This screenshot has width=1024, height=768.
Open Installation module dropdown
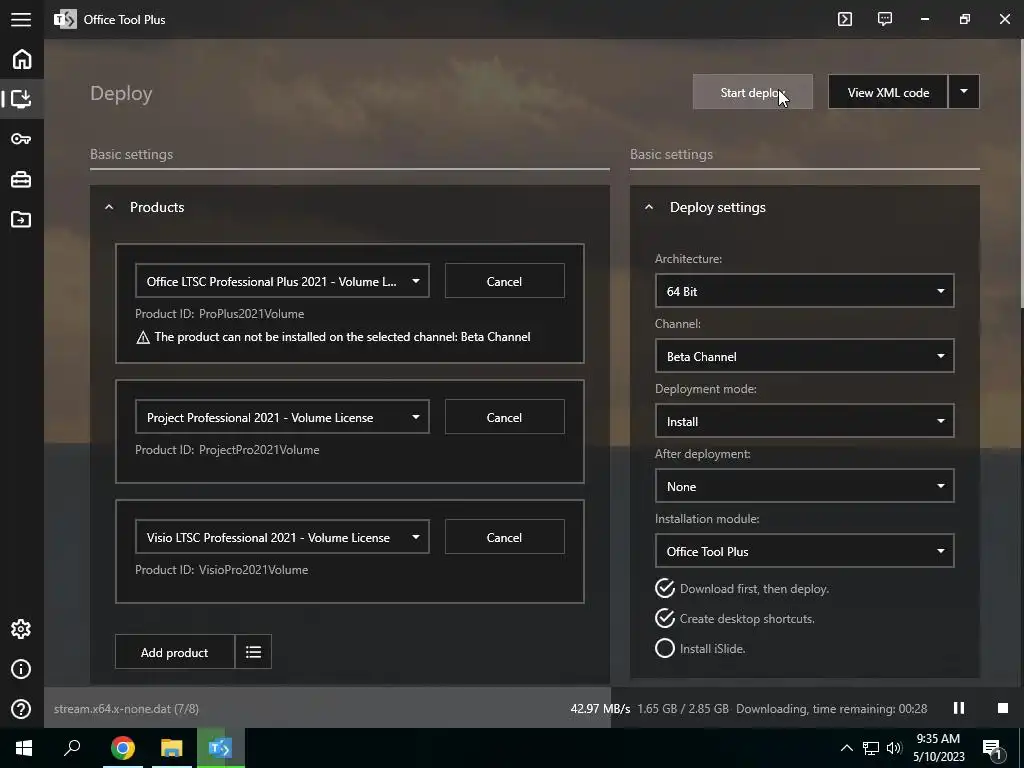(805, 551)
